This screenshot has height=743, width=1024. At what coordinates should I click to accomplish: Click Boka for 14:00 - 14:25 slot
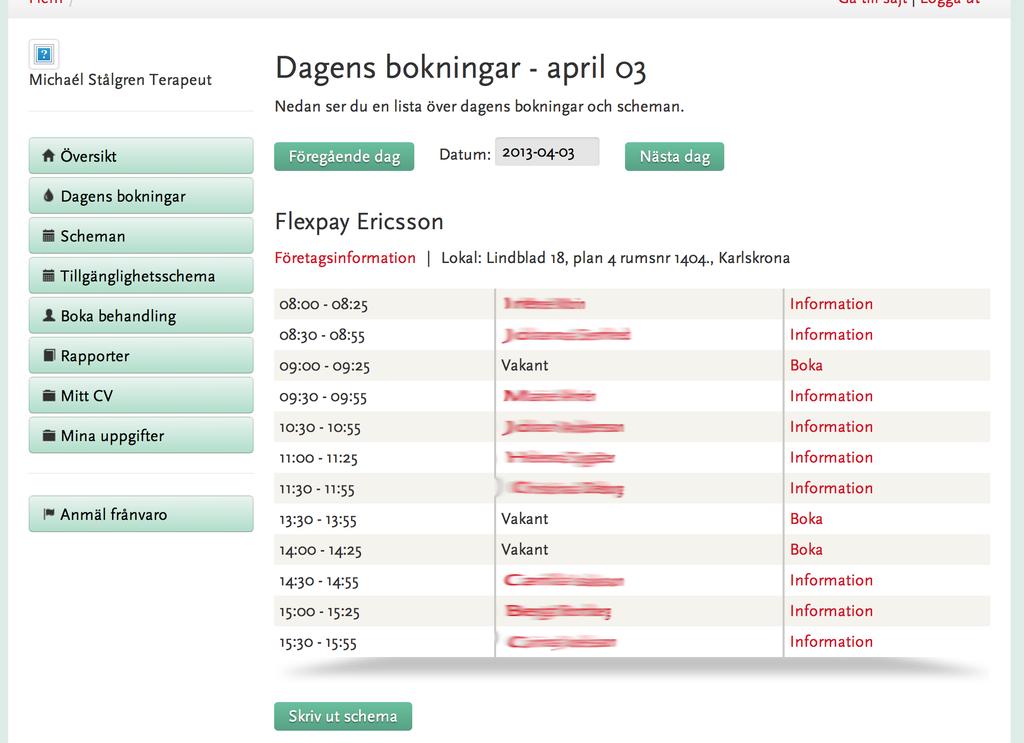[x=807, y=549]
